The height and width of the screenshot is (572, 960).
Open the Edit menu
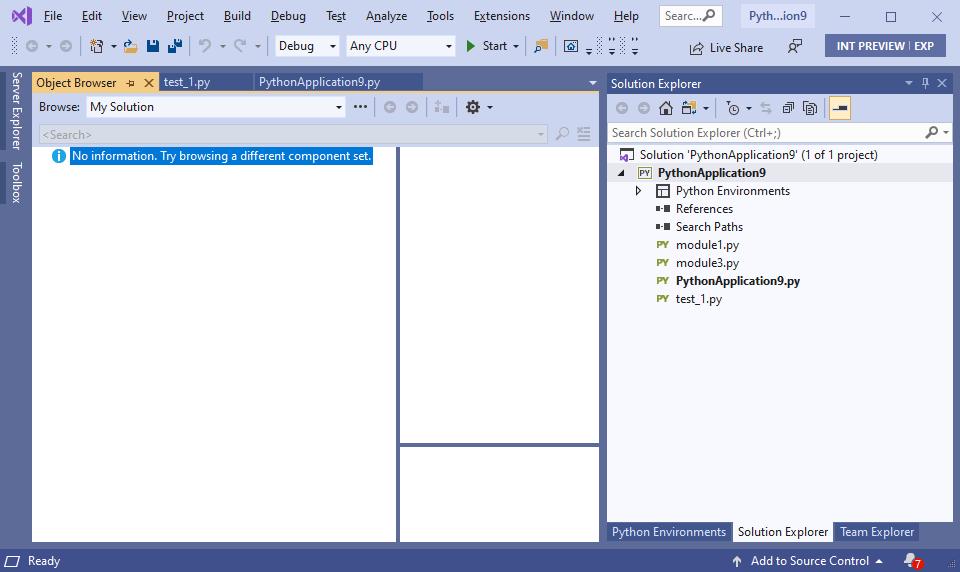tap(92, 16)
